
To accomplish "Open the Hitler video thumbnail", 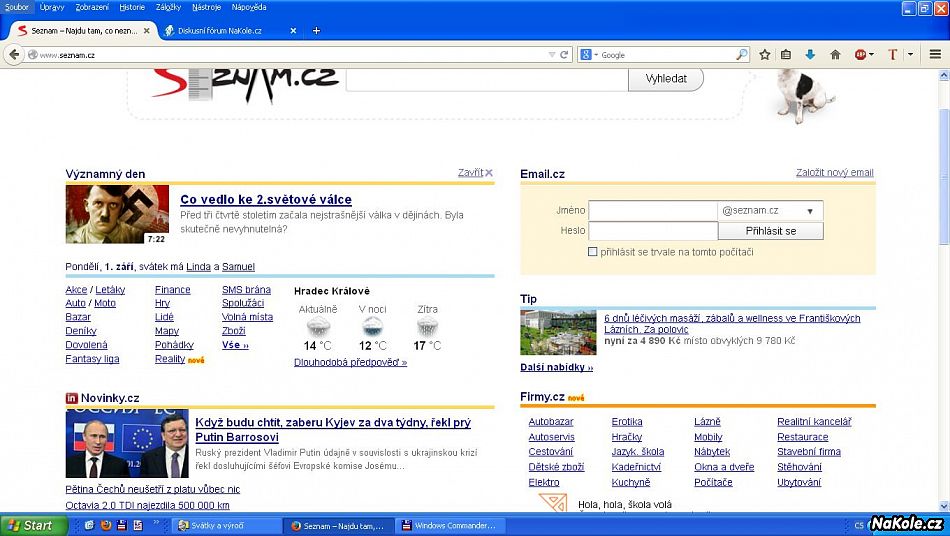I will pyautogui.click(x=117, y=214).
